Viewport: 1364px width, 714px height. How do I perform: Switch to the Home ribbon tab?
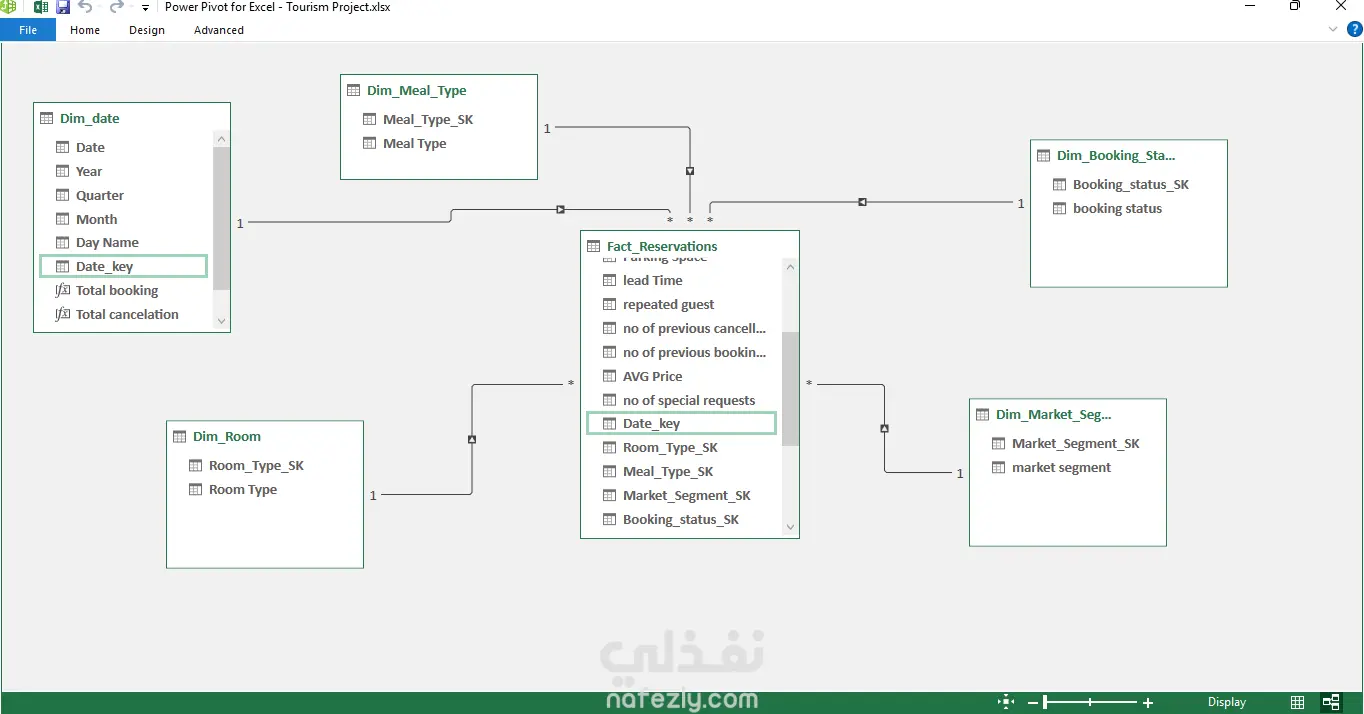[85, 30]
